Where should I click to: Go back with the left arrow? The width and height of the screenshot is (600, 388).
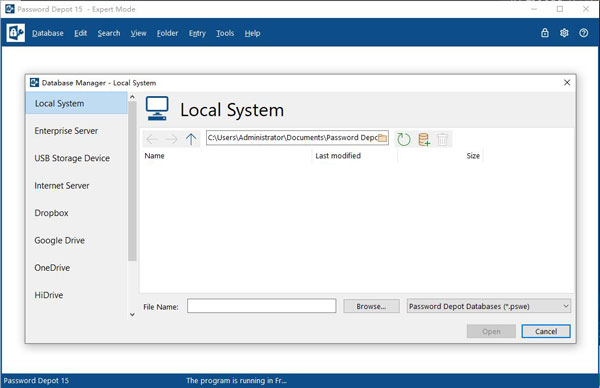[x=152, y=139]
